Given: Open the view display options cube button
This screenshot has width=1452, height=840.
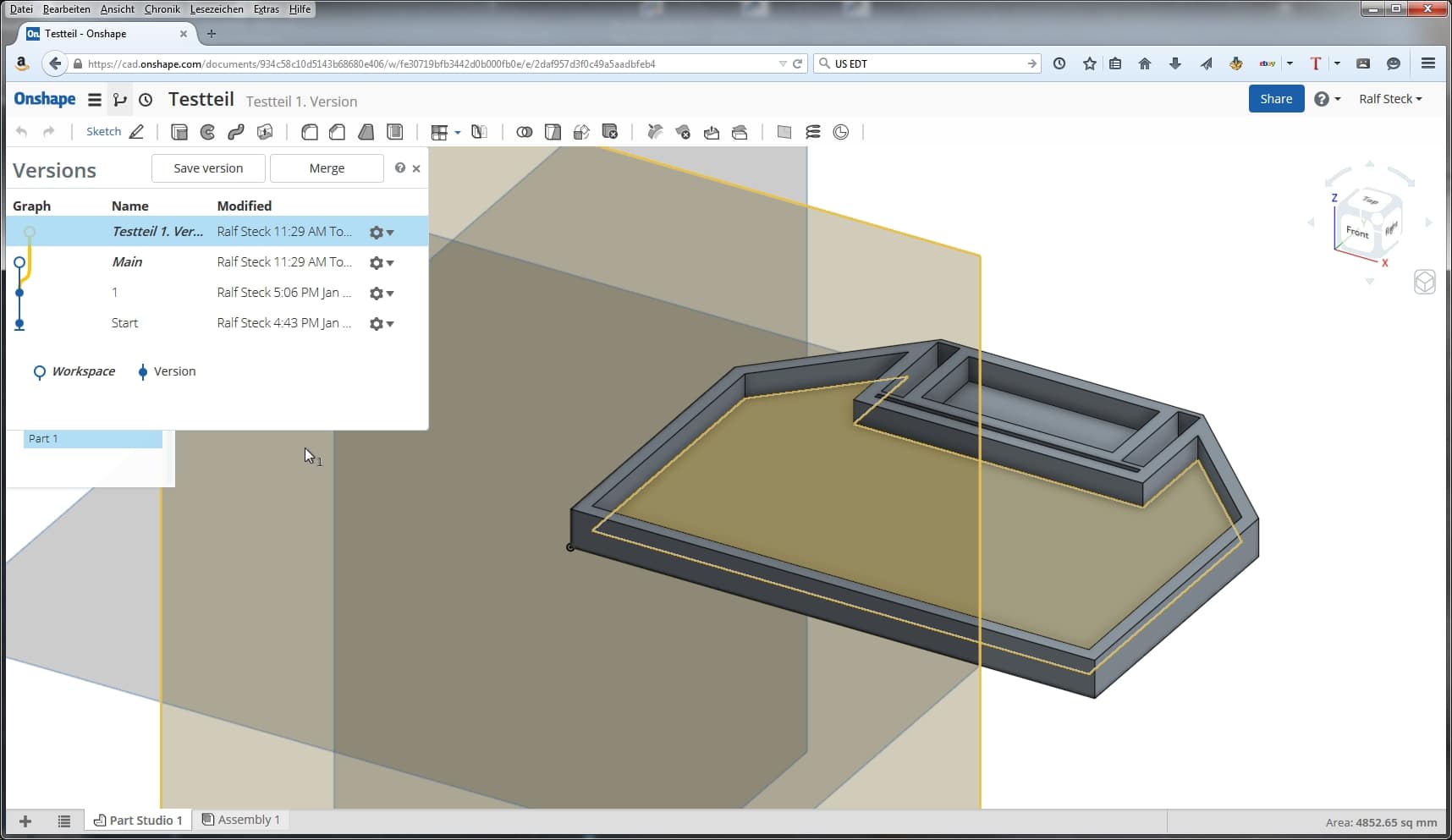Looking at the screenshot, I should click(1424, 282).
